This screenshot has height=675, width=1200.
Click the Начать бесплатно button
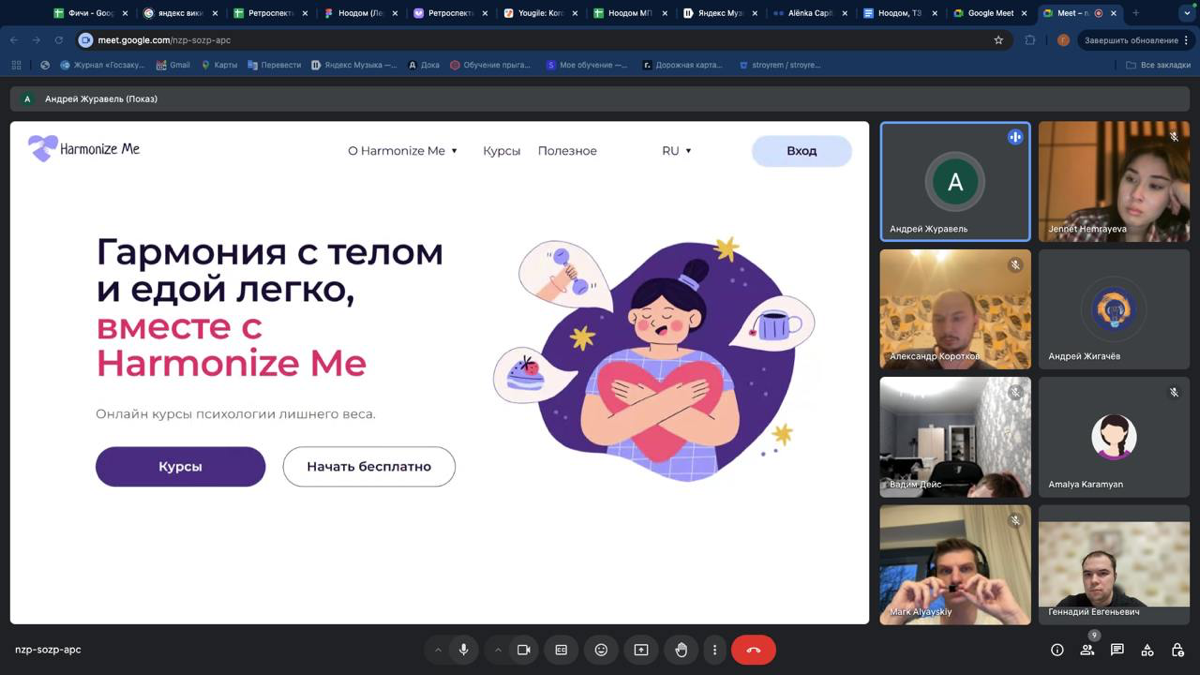click(x=369, y=467)
